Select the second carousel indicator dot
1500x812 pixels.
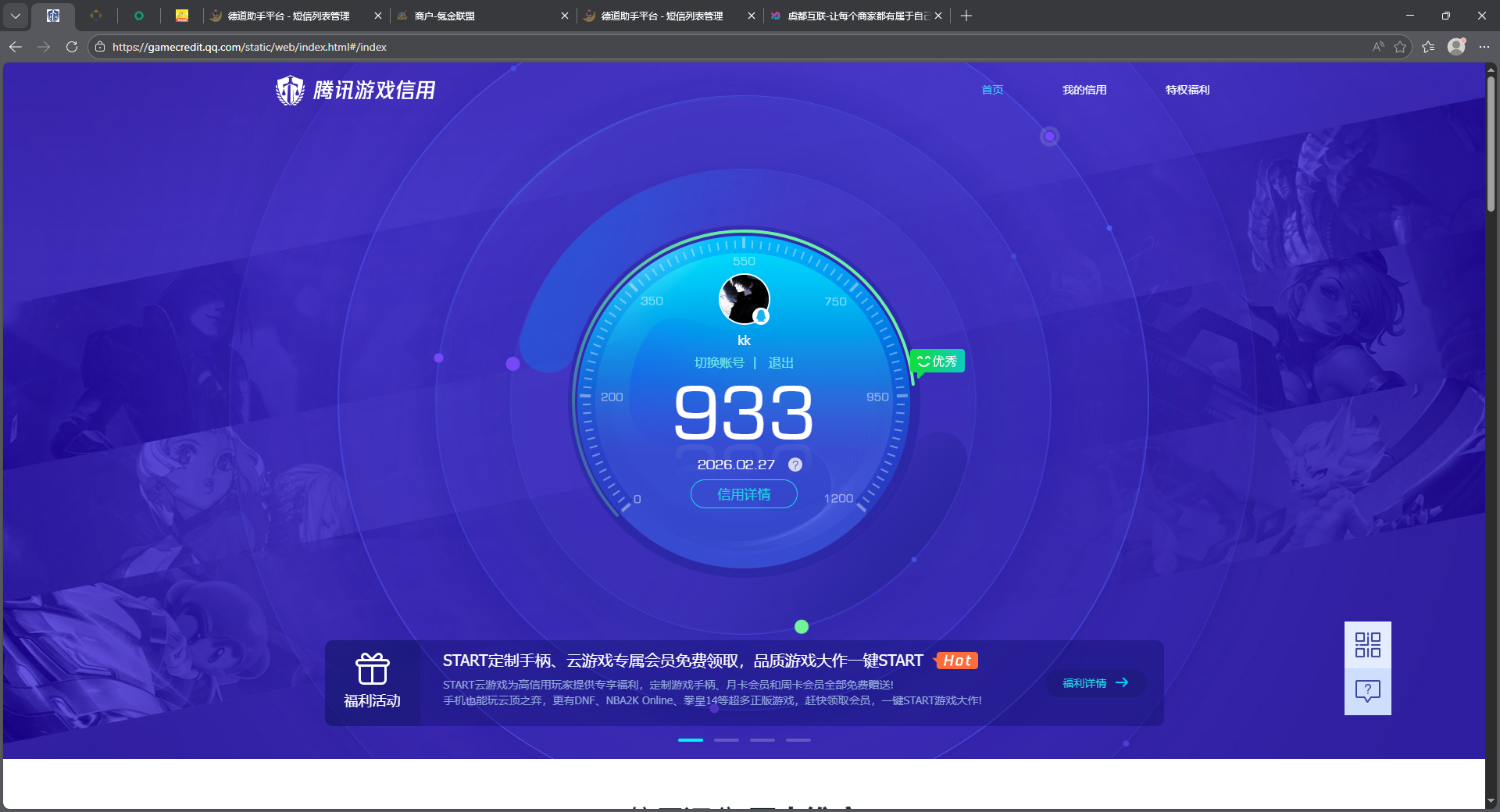(x=726, y=740)
